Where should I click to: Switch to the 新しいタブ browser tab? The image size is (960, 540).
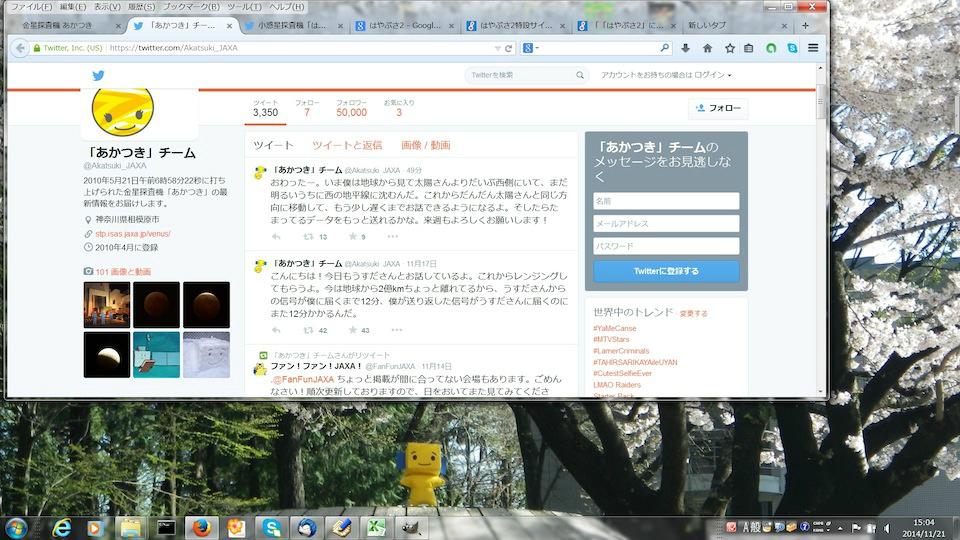click(735, 25)
